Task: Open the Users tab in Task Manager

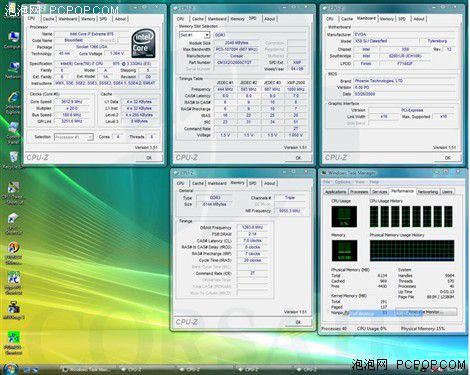Action: pos(447,192)
